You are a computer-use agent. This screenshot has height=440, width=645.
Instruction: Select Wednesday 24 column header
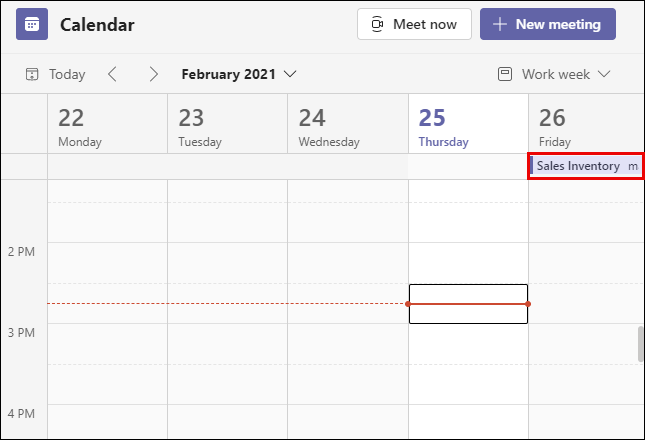(x=347, y=125)
